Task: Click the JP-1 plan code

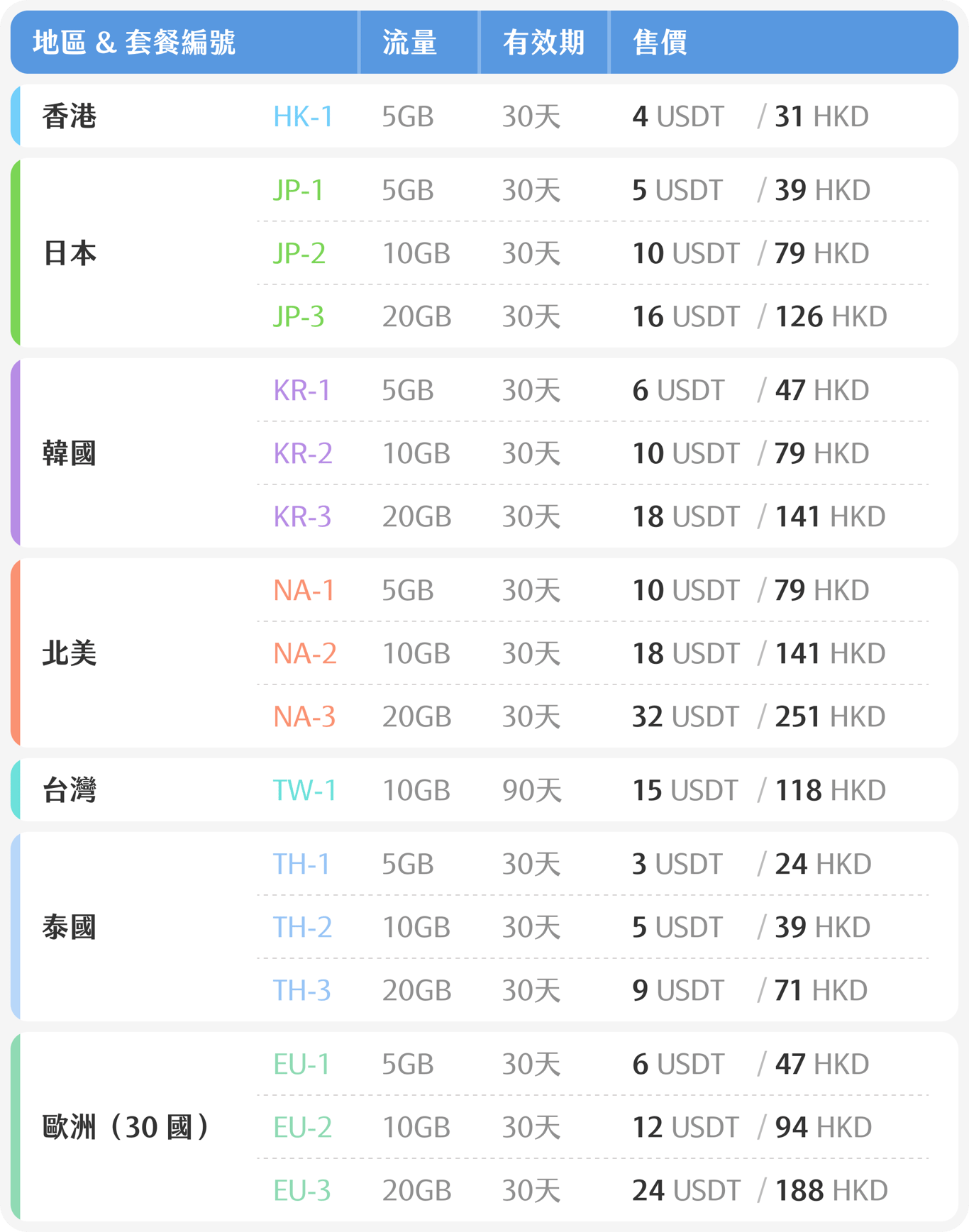Action: [299, 190]
